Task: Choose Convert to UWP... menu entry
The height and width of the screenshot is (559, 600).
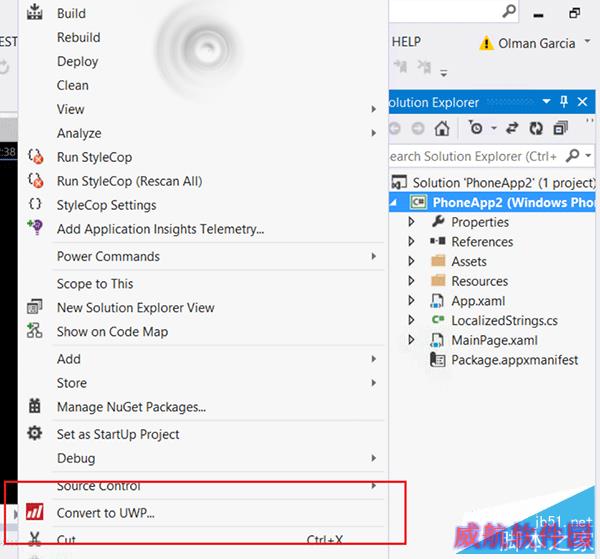Action: coord(105,513)
